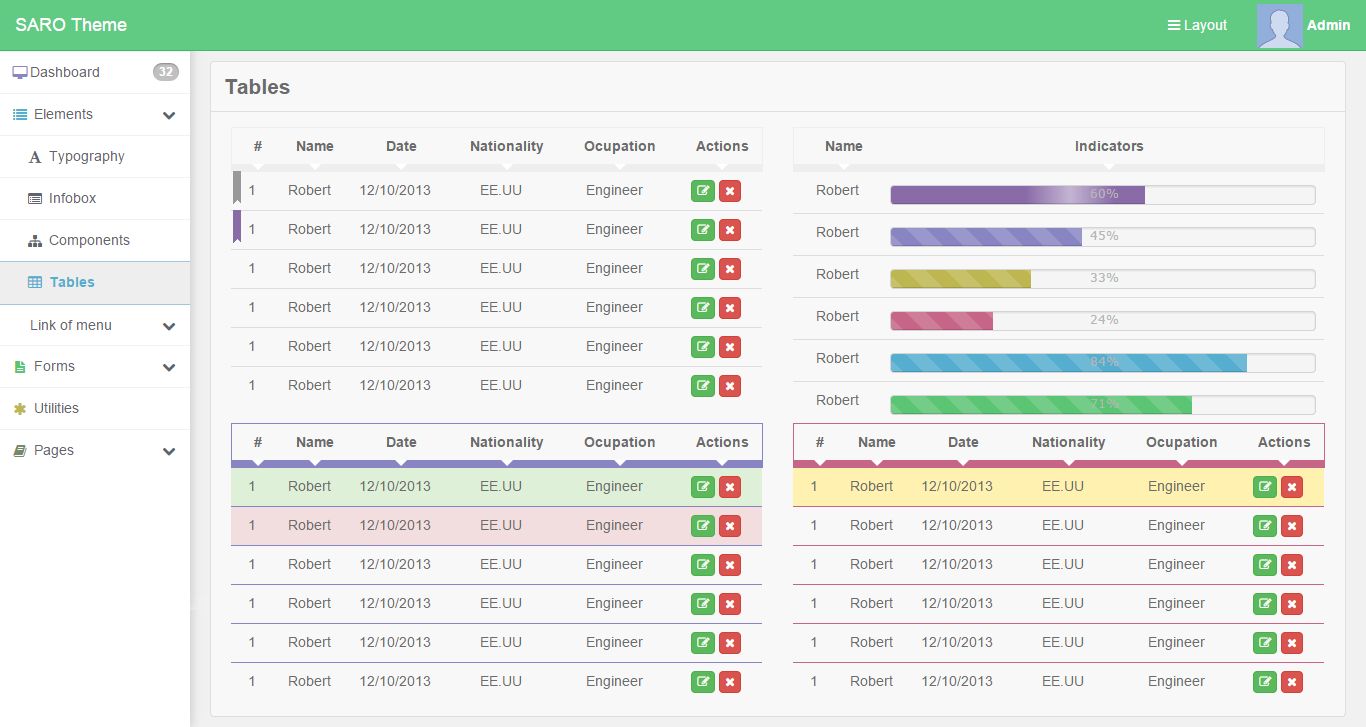Open the Tables menu item
1366x727 pixels.
[72, 283]
